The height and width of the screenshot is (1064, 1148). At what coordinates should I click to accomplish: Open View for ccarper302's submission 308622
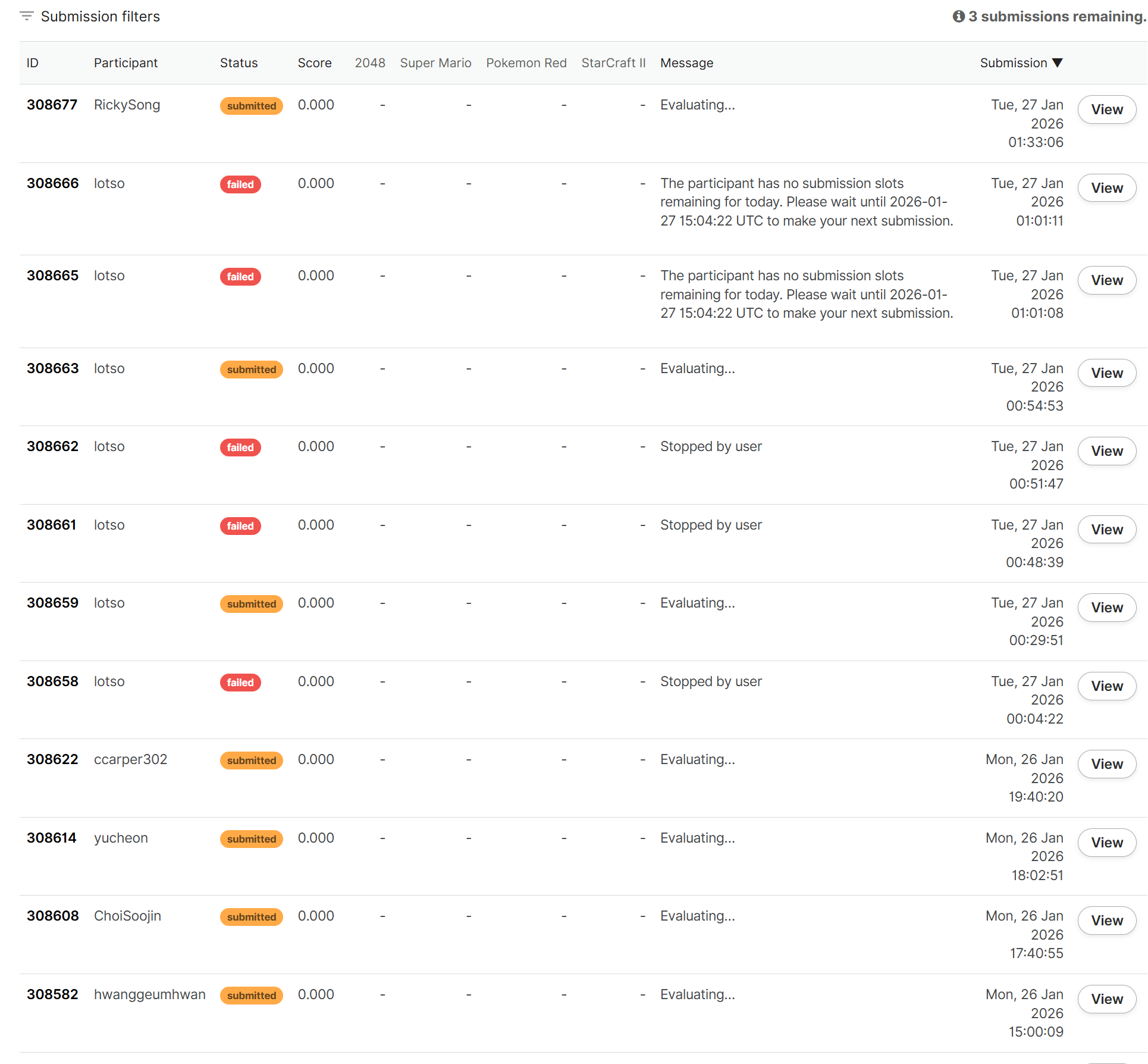pos(1106,764)
